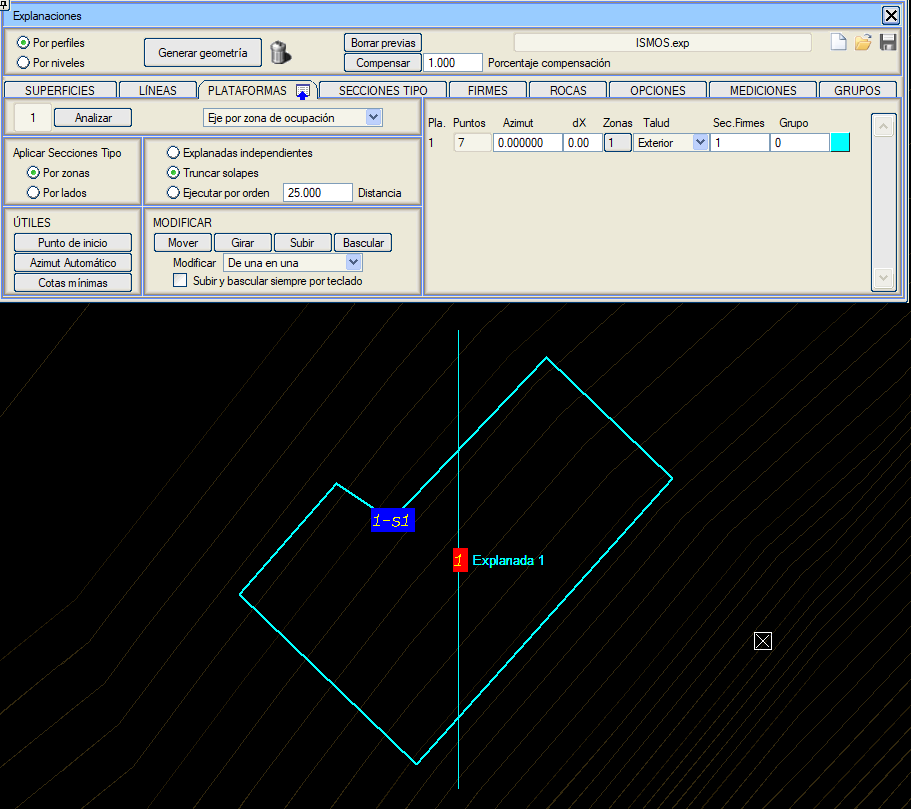Viewport: 913px width, 810px height.
Task: Click the icon on the PLATAFORMAS tab
Action: (x=303, y=91)
